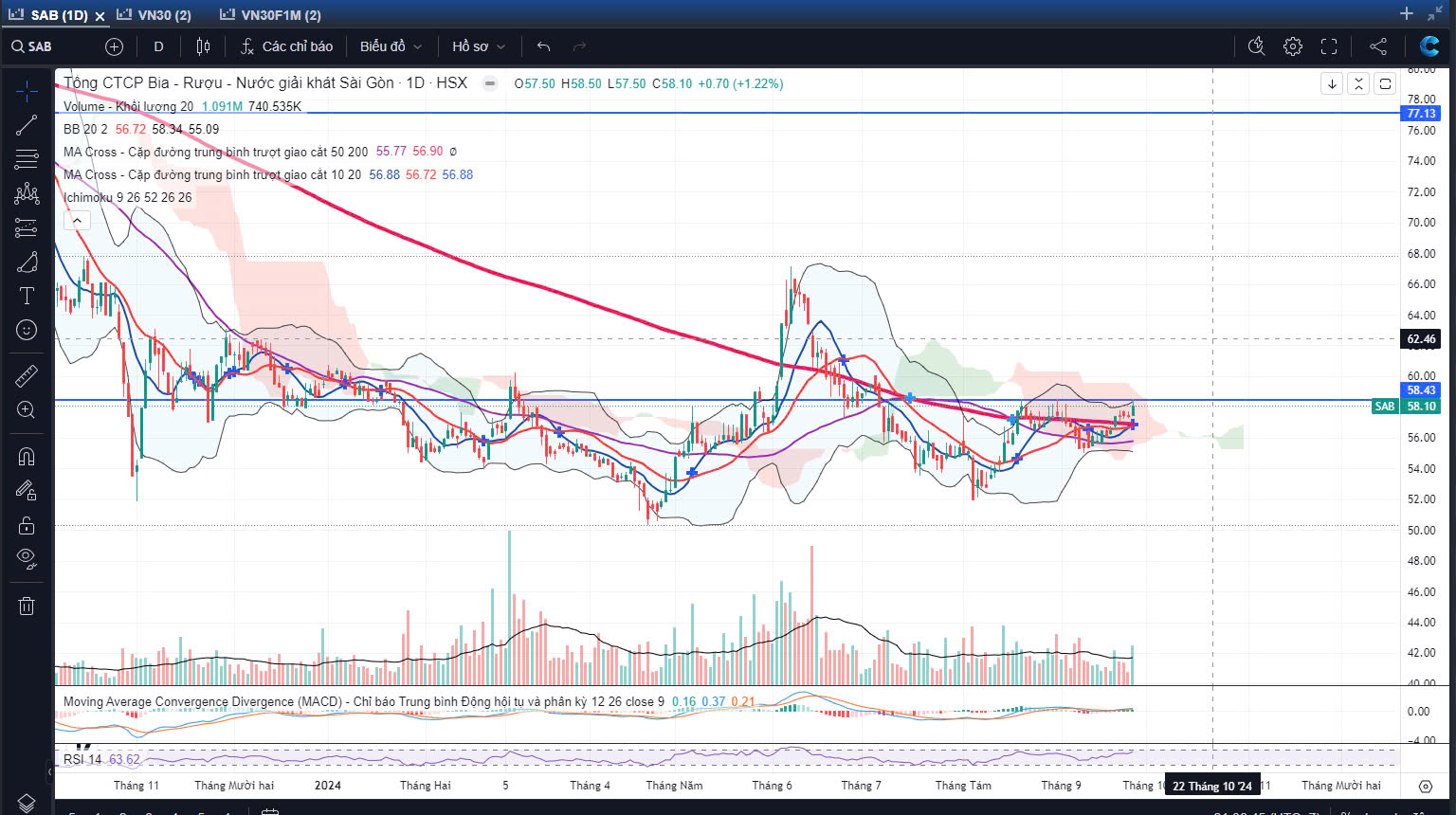Expand the Hồ sơ dropdown

click(x=479, y=46)
